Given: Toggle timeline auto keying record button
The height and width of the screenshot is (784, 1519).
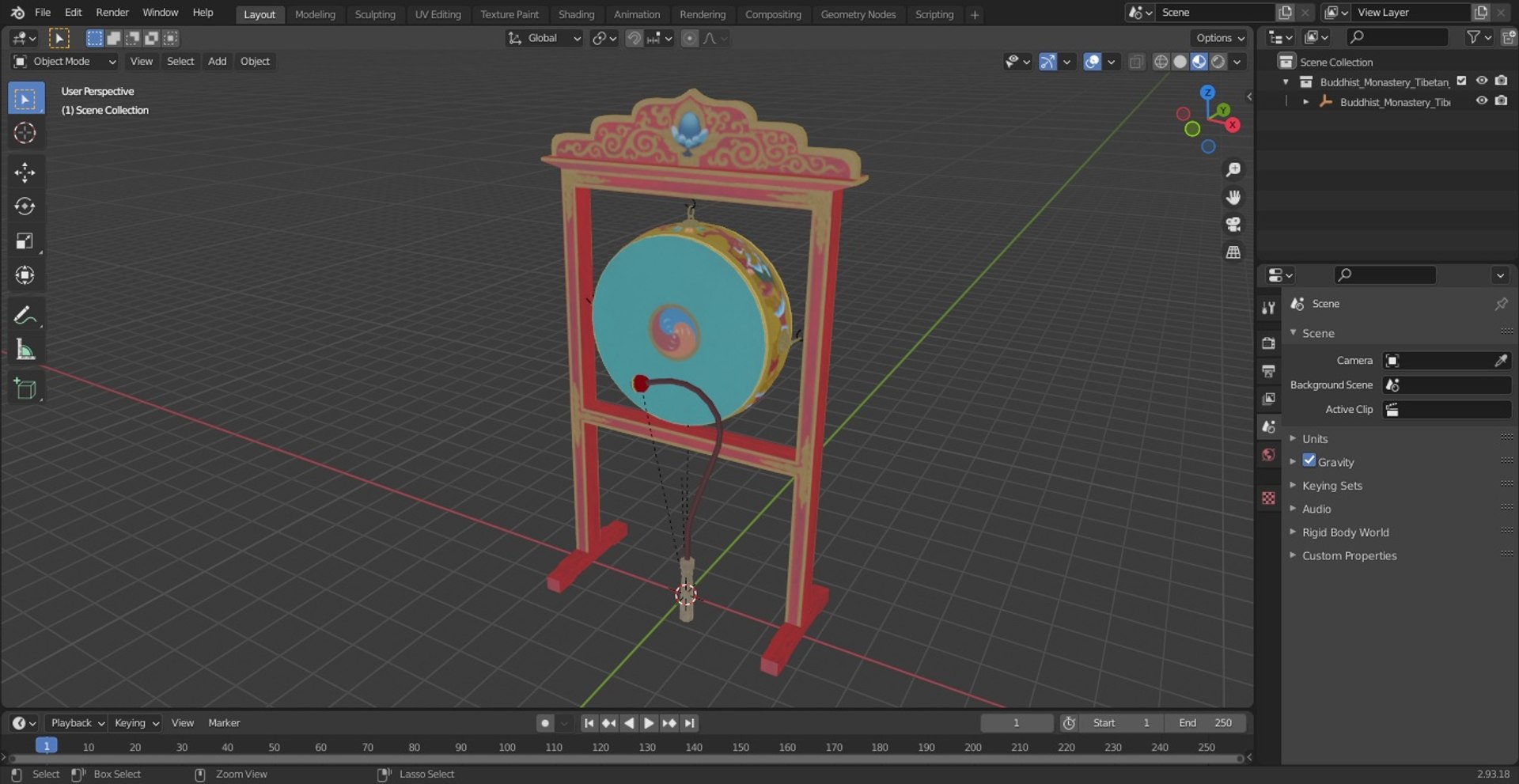Looking at the screenshot, I should [545, 723].
